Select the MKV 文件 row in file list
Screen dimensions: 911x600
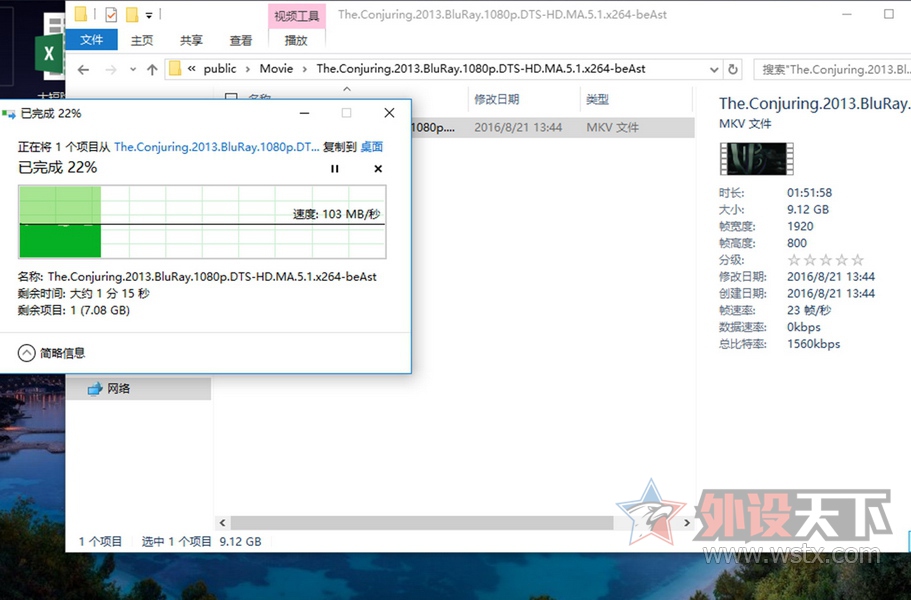[x=552, y=127]
